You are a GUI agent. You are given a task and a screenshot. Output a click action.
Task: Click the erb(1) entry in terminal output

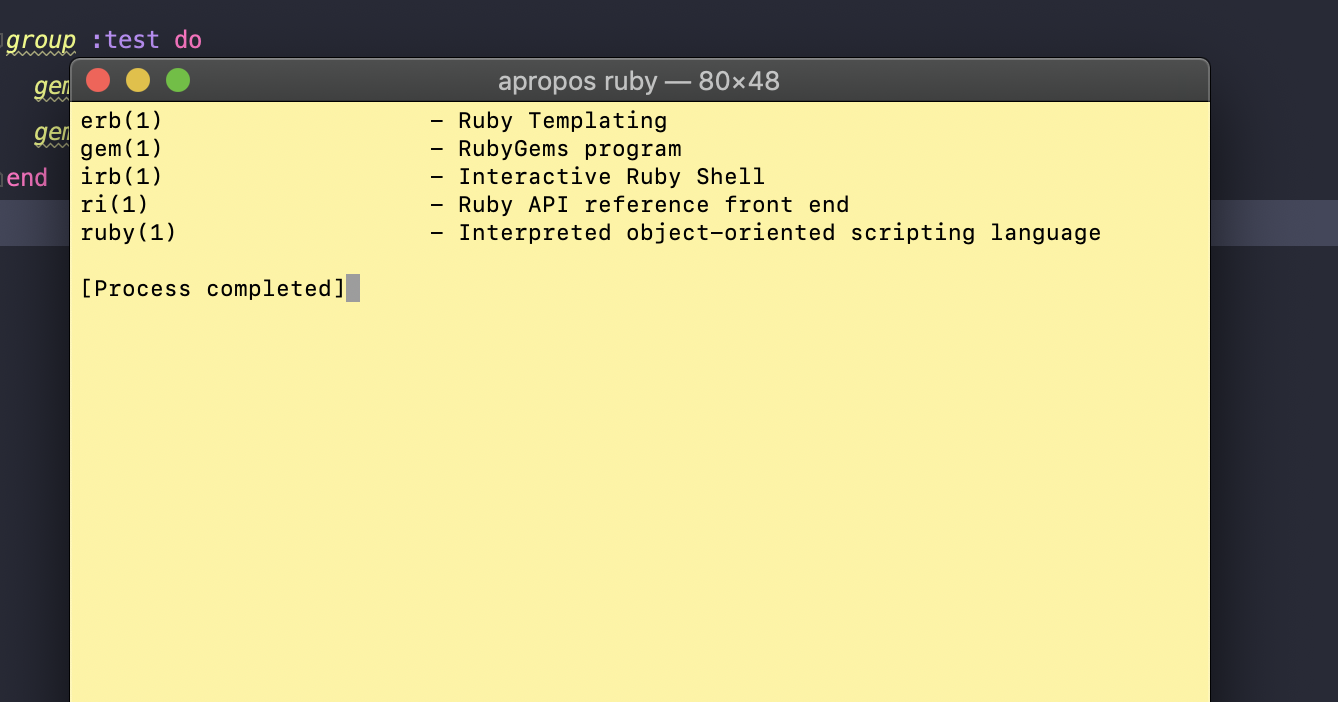coord(121,121)
